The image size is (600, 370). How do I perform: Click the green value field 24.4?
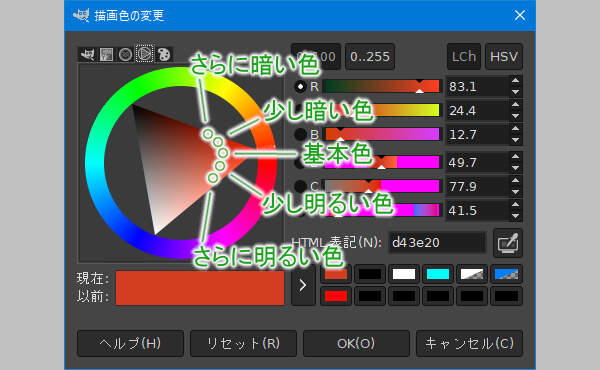point(478,111)
